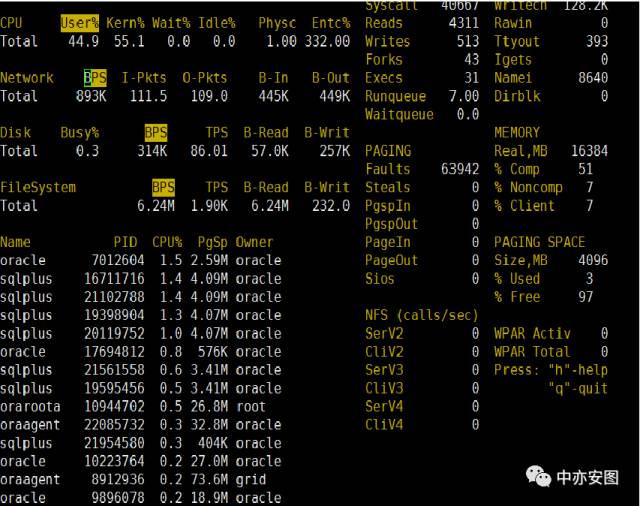Image resolution: width=640 pixels, height=506 pixels.
Task: Click the NFS (calls/sec) heading
Action: click(421, 315)
